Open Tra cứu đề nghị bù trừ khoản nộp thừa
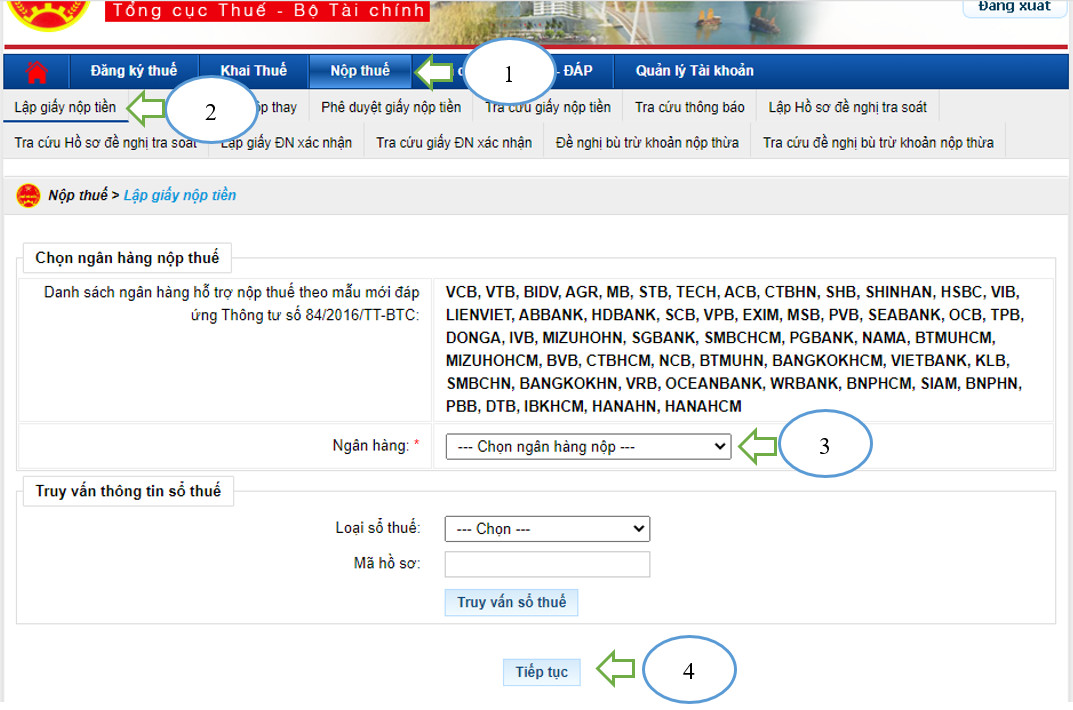The height and width of the screenshot is (710, 1073). (x=878, y=143)
